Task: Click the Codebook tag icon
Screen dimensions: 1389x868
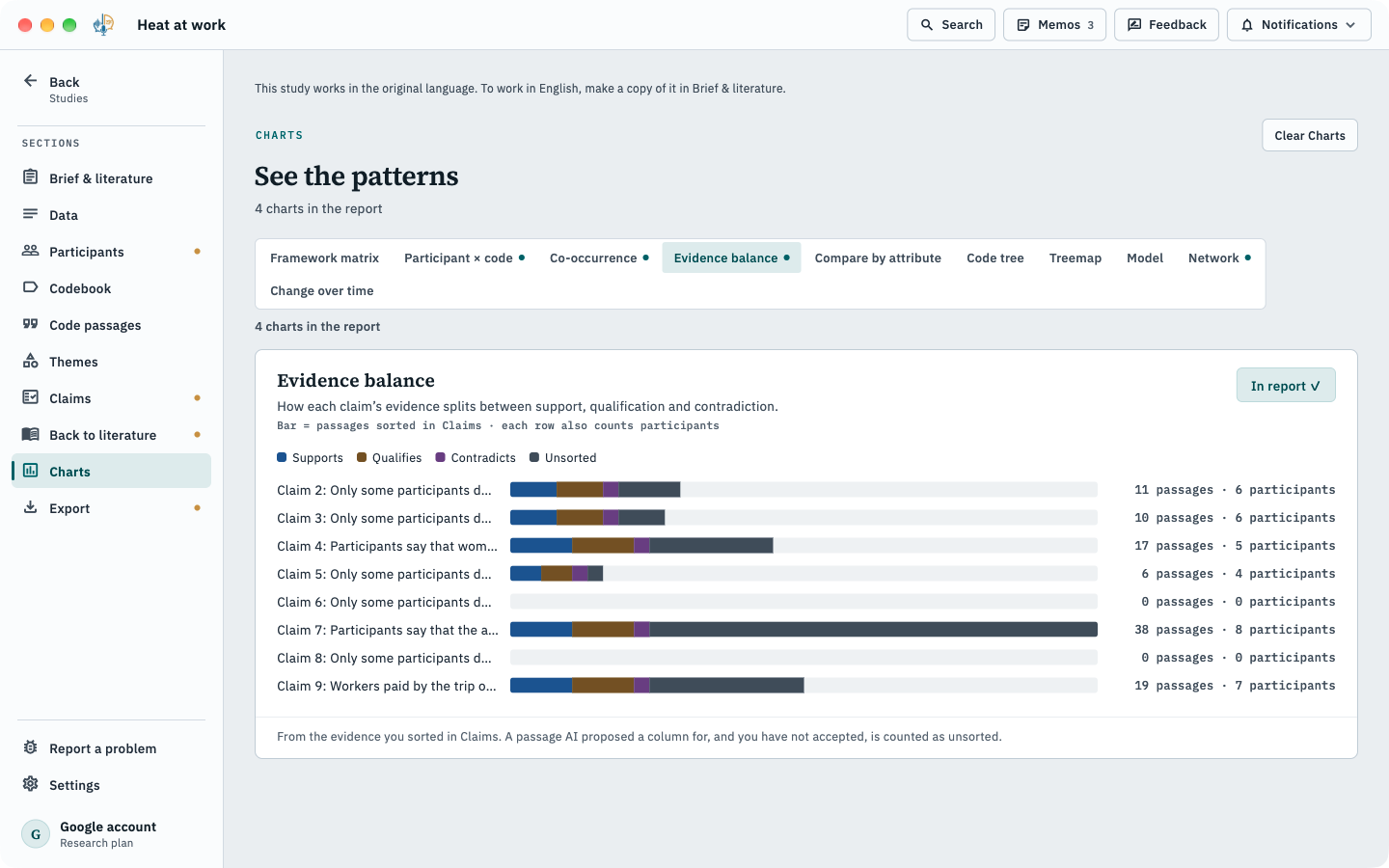Action: (30, 287)
